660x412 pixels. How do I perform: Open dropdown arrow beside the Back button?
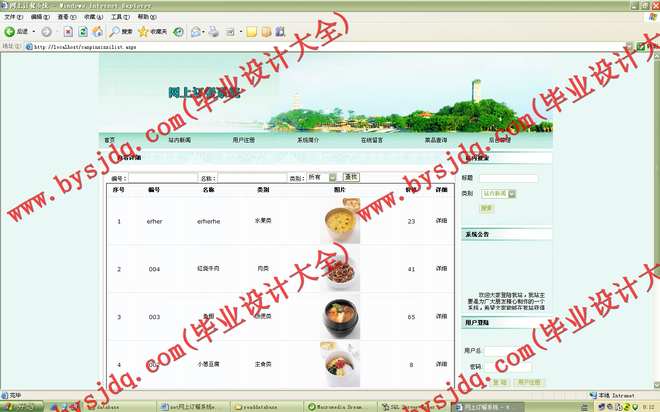point(32,31)
